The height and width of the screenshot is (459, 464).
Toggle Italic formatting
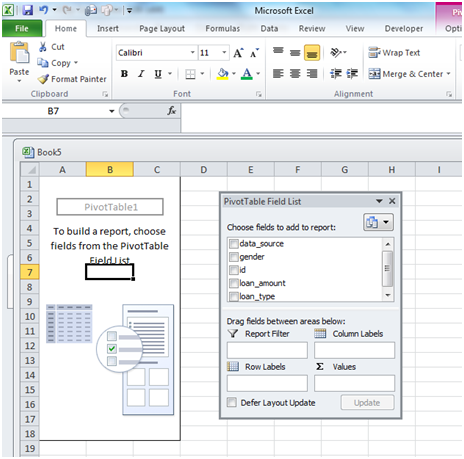141,74
